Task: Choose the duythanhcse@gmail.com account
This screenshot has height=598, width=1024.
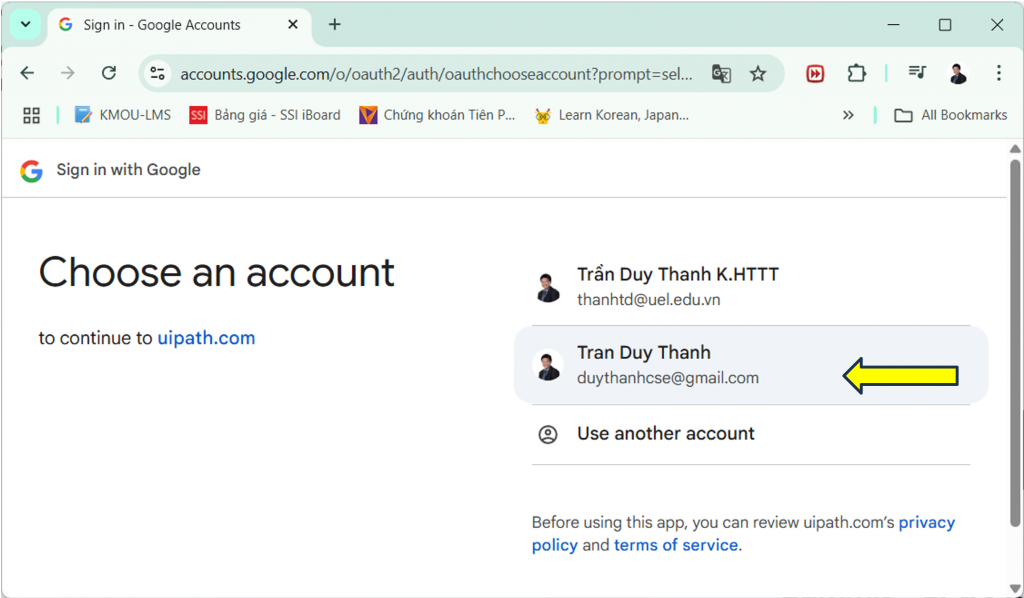Action: click(751, 365)
